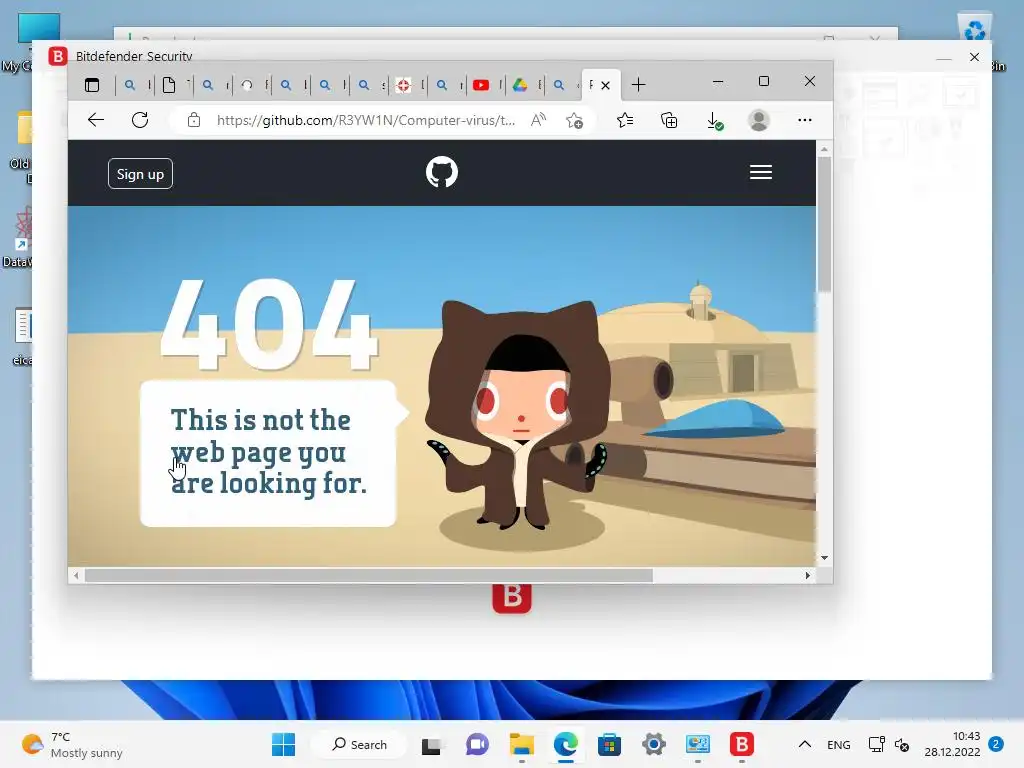Screen dimensions: 1024x768
Task: Click the Bitdefender taskbar icon
Action: tap(742, 744)
